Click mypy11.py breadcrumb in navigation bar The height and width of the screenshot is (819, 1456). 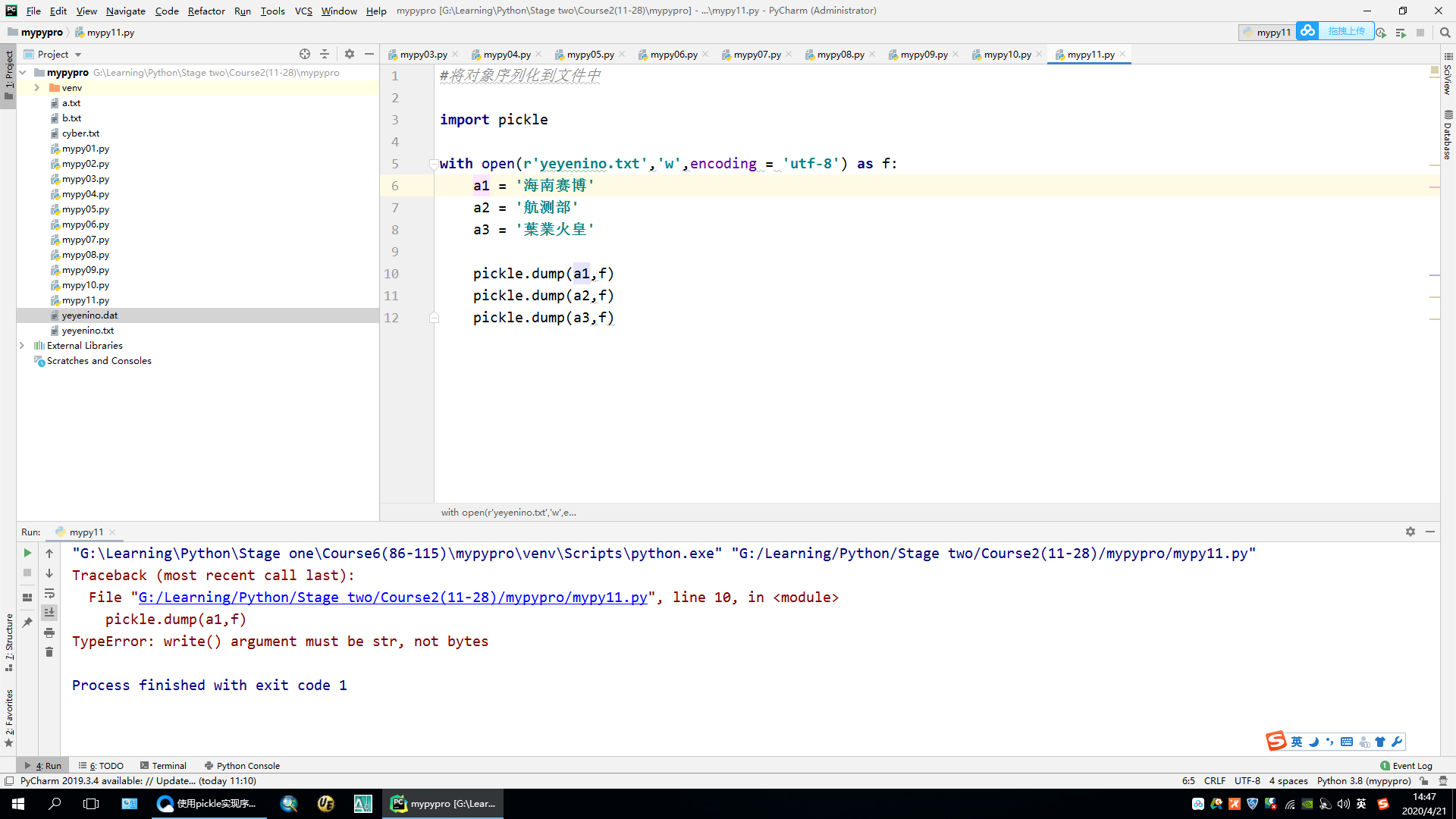[105, 33]
